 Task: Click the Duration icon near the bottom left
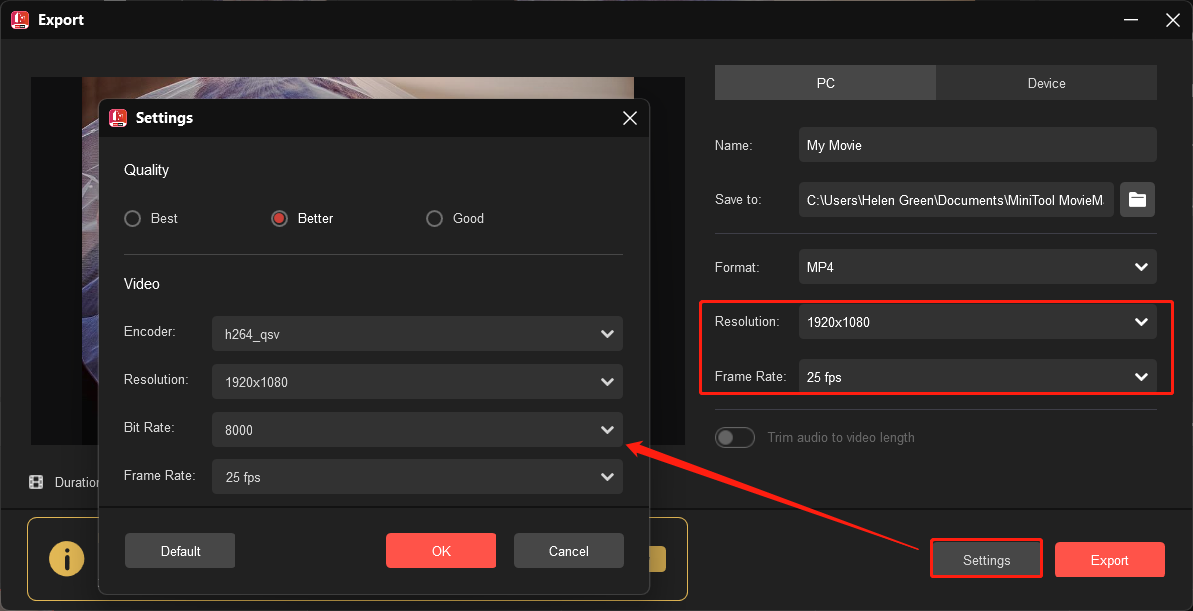pos(36,482)
